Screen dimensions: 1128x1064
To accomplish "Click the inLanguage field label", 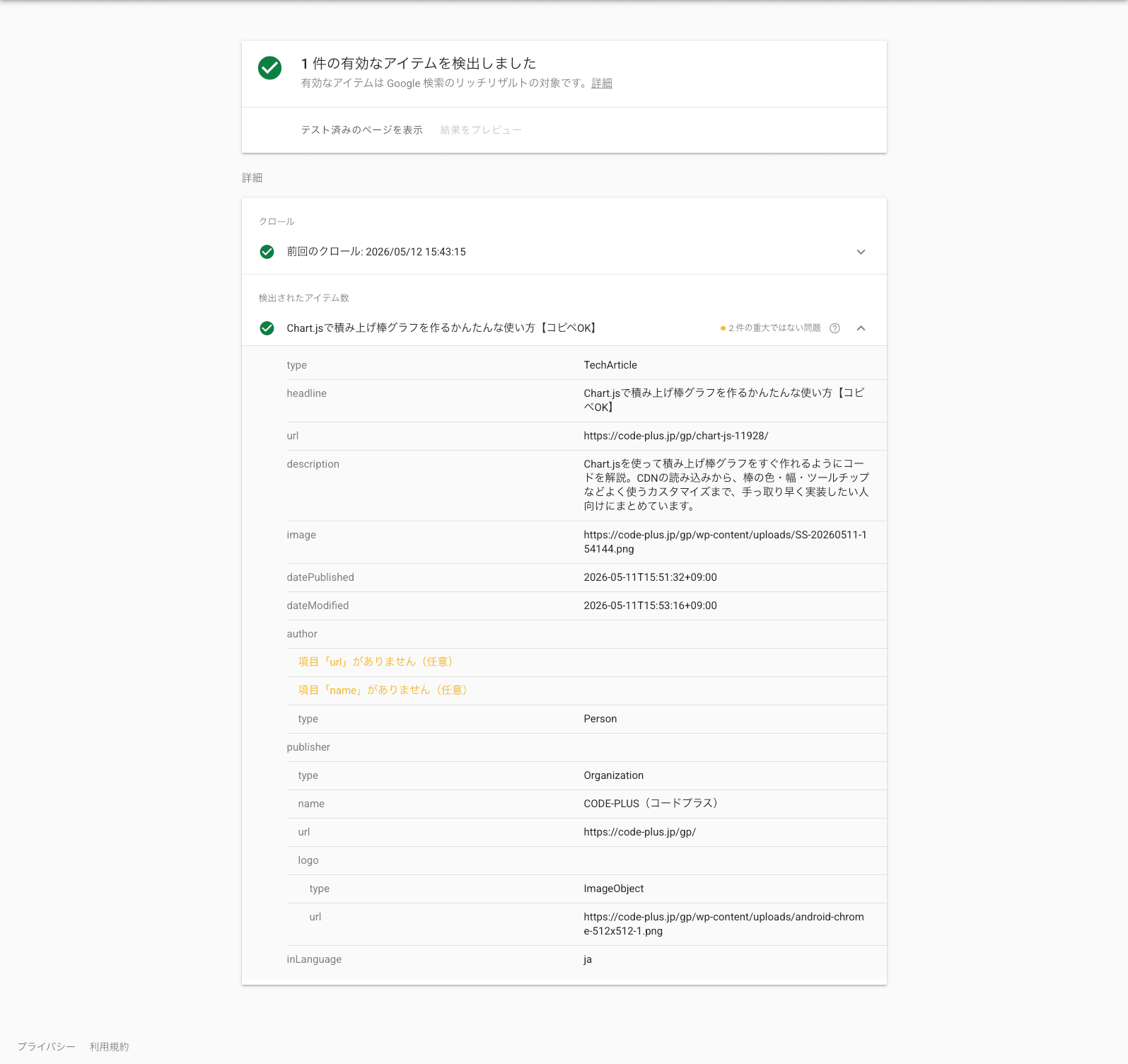I will point(314,959).
